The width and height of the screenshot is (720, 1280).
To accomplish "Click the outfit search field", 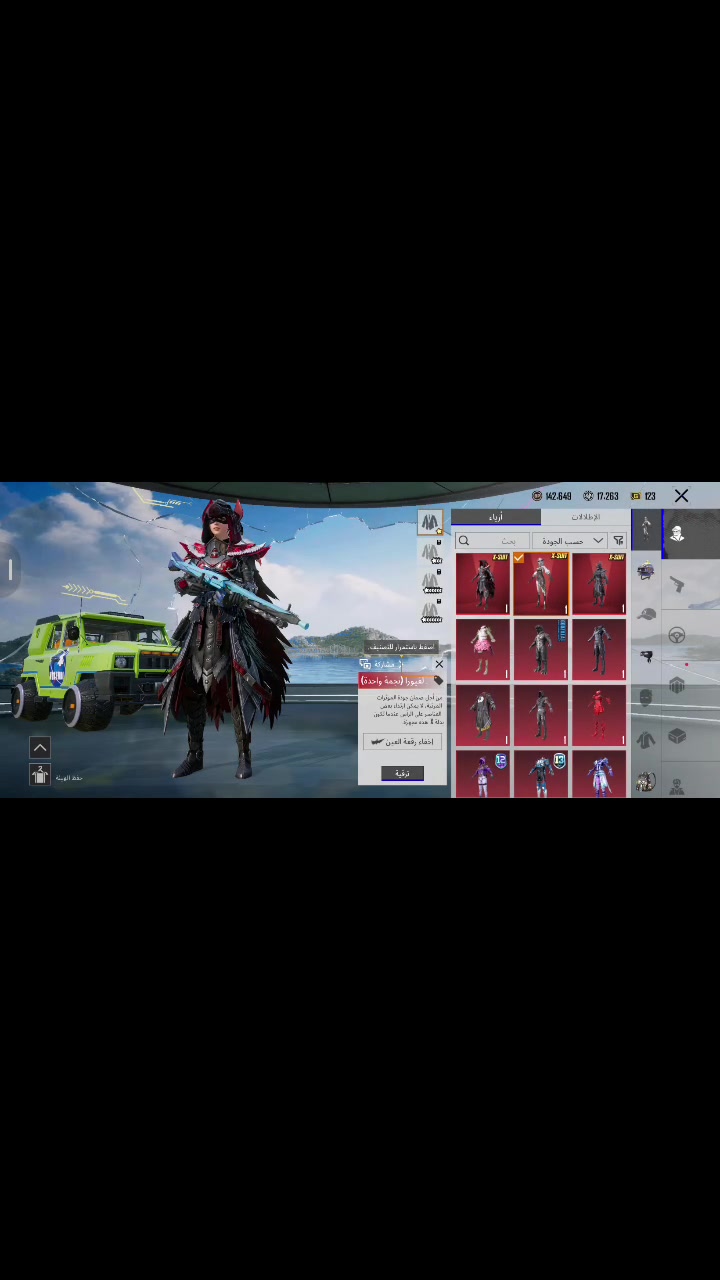I will (494, 541).
